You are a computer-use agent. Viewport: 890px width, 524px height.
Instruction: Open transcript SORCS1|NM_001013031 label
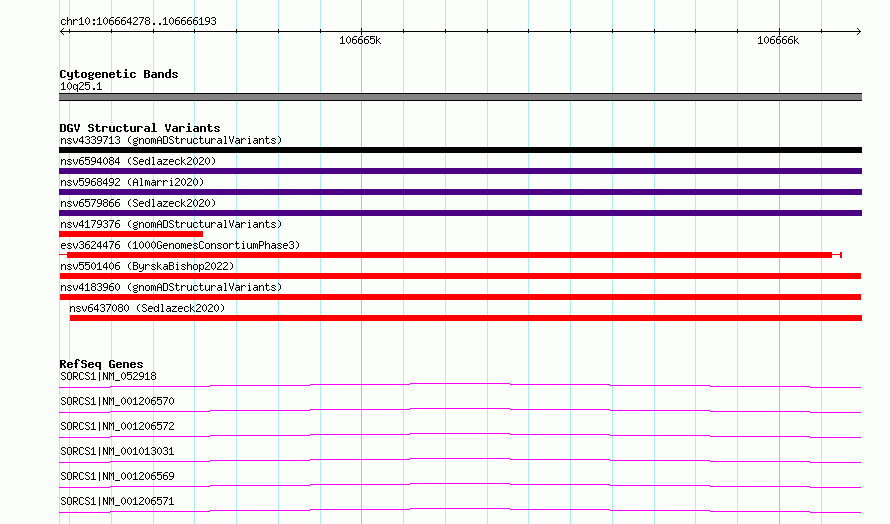click(x=117, y=451)
